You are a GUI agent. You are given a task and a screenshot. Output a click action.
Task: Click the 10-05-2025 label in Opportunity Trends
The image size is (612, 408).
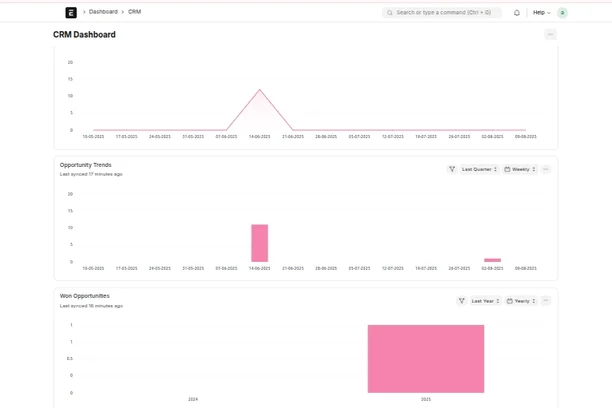point(93,268)
